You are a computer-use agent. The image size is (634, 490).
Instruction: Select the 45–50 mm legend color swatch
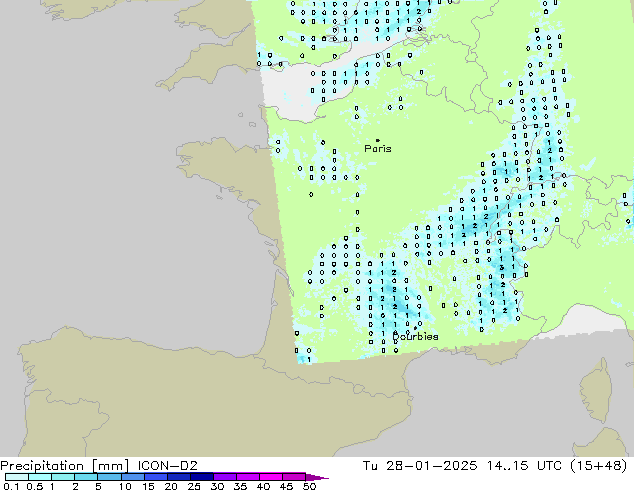[x=294, y=477]
